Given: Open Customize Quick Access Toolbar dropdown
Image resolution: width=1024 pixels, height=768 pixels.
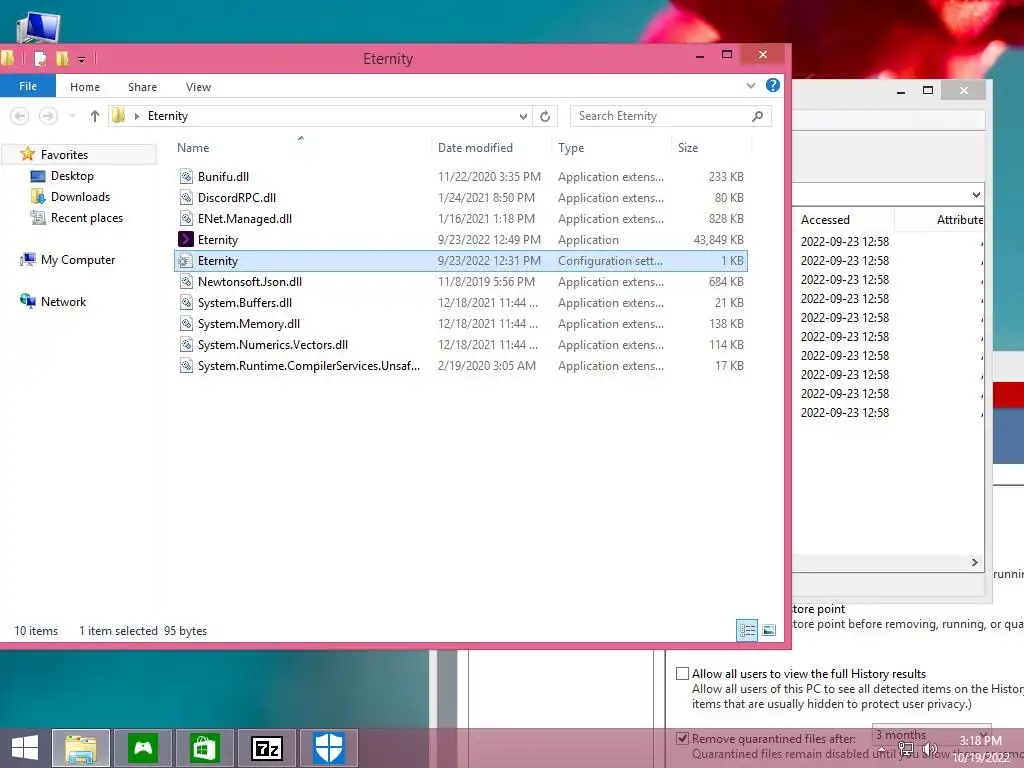Looking at the screenshot, I should coord(81,59).
